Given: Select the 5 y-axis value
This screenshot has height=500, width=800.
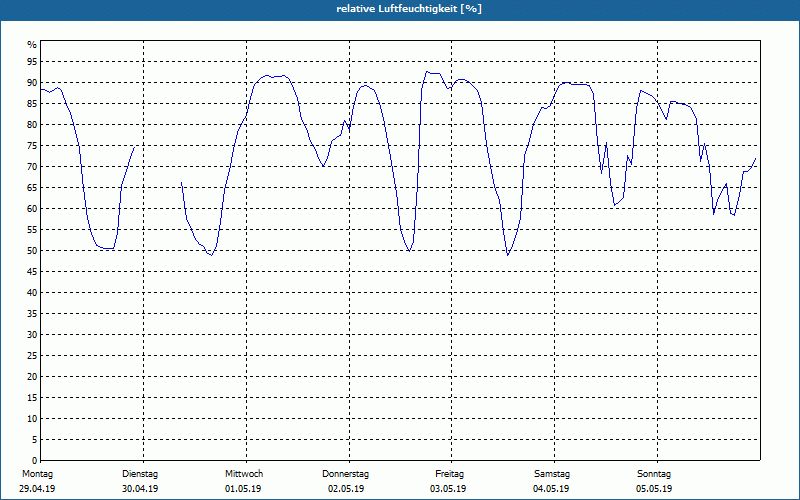Looking at the screenshot, I should click(34, 440).
